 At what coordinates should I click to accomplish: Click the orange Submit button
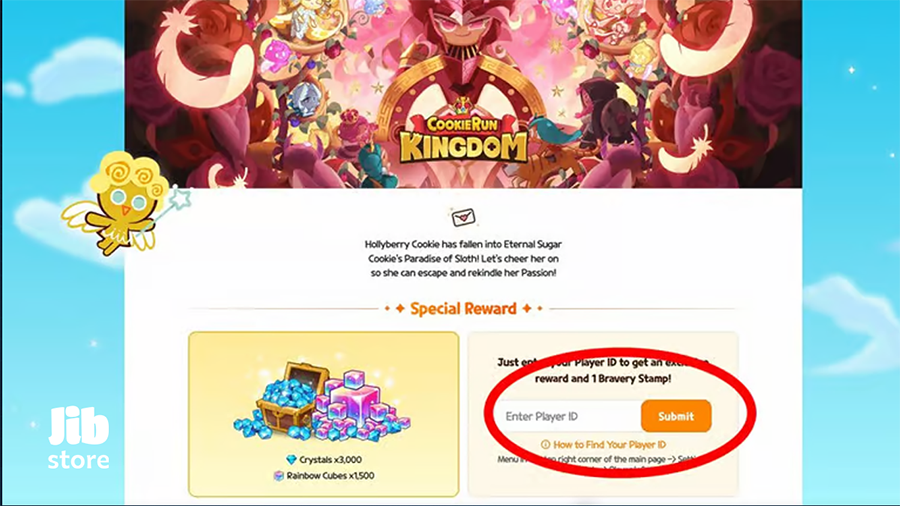[x=676, y=416]
